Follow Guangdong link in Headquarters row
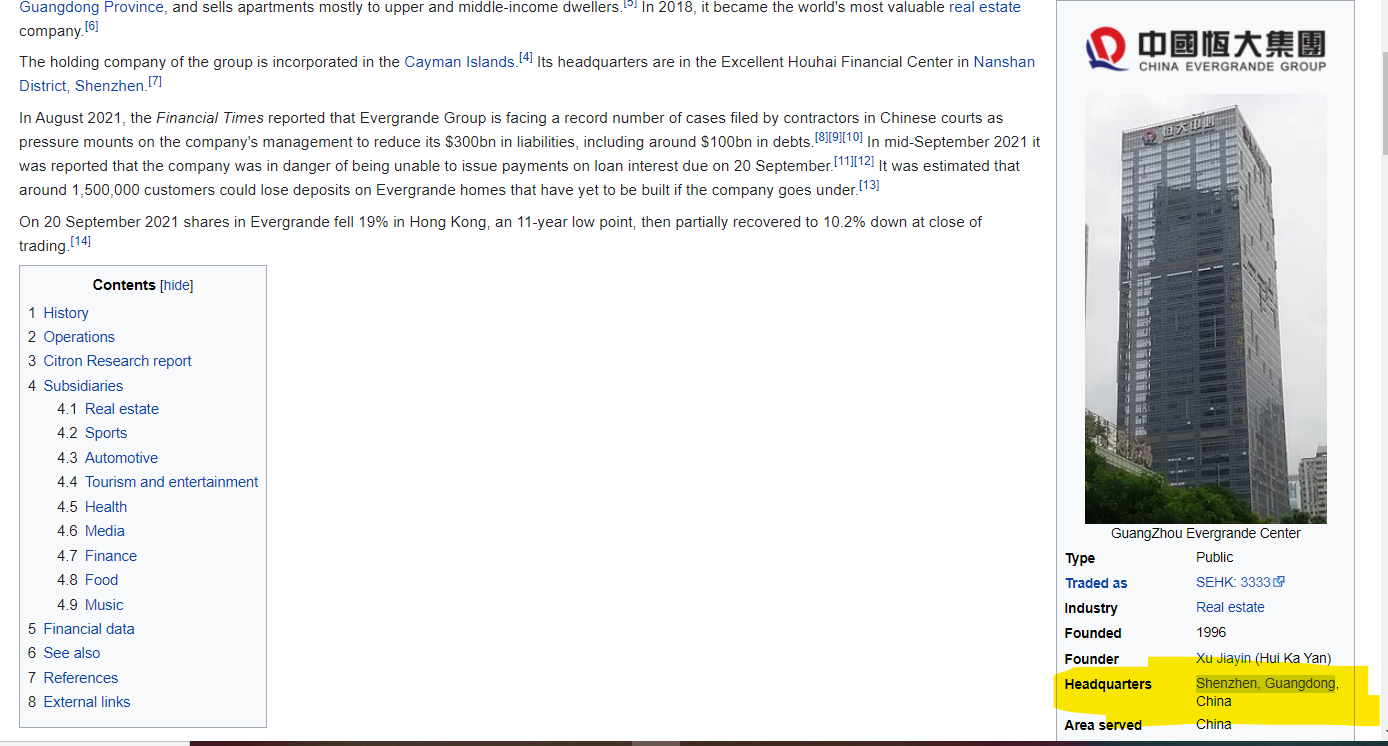 tap(1300, 683)
